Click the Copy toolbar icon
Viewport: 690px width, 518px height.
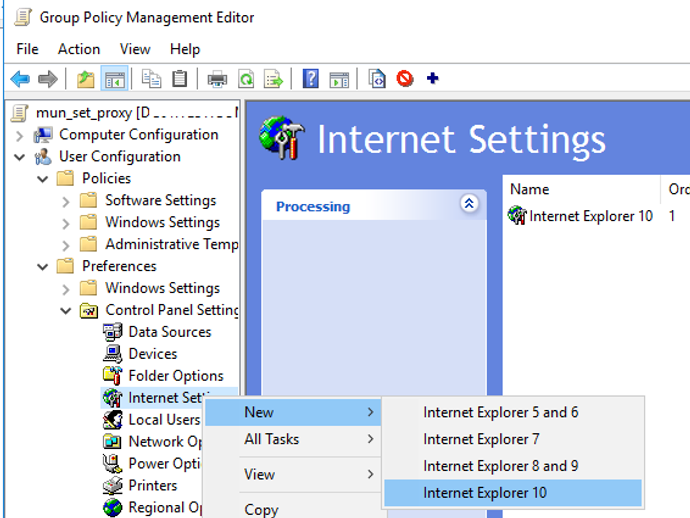point(151,79)
